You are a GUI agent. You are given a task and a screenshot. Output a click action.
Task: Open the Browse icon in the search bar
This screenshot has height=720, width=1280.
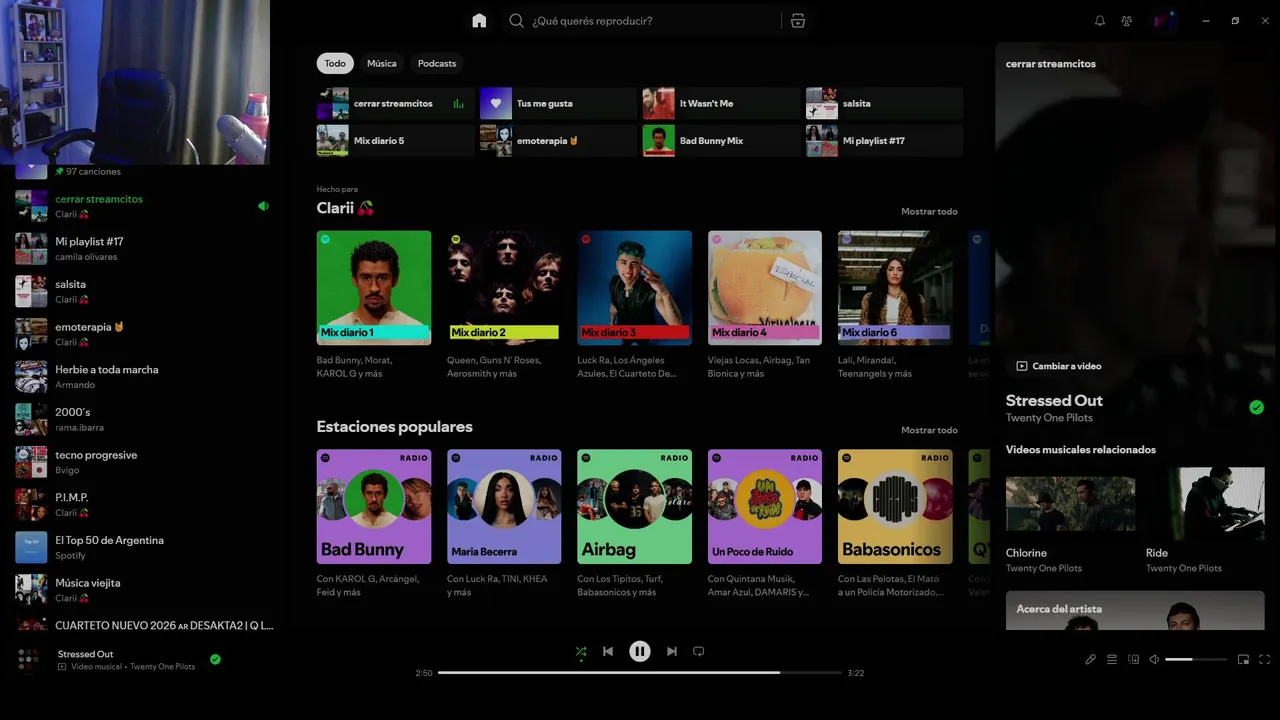[x=797, y=21]
